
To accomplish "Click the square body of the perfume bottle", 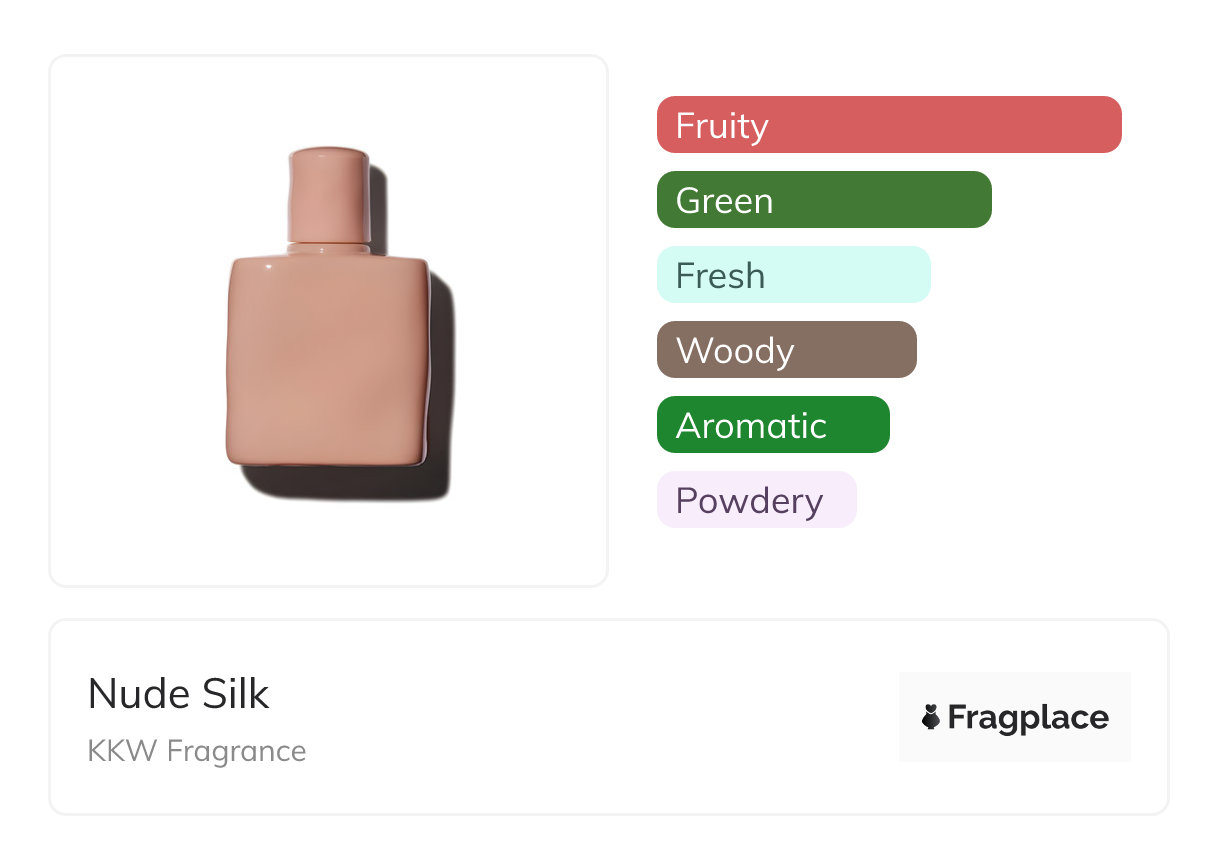I will tap(327, 362).
